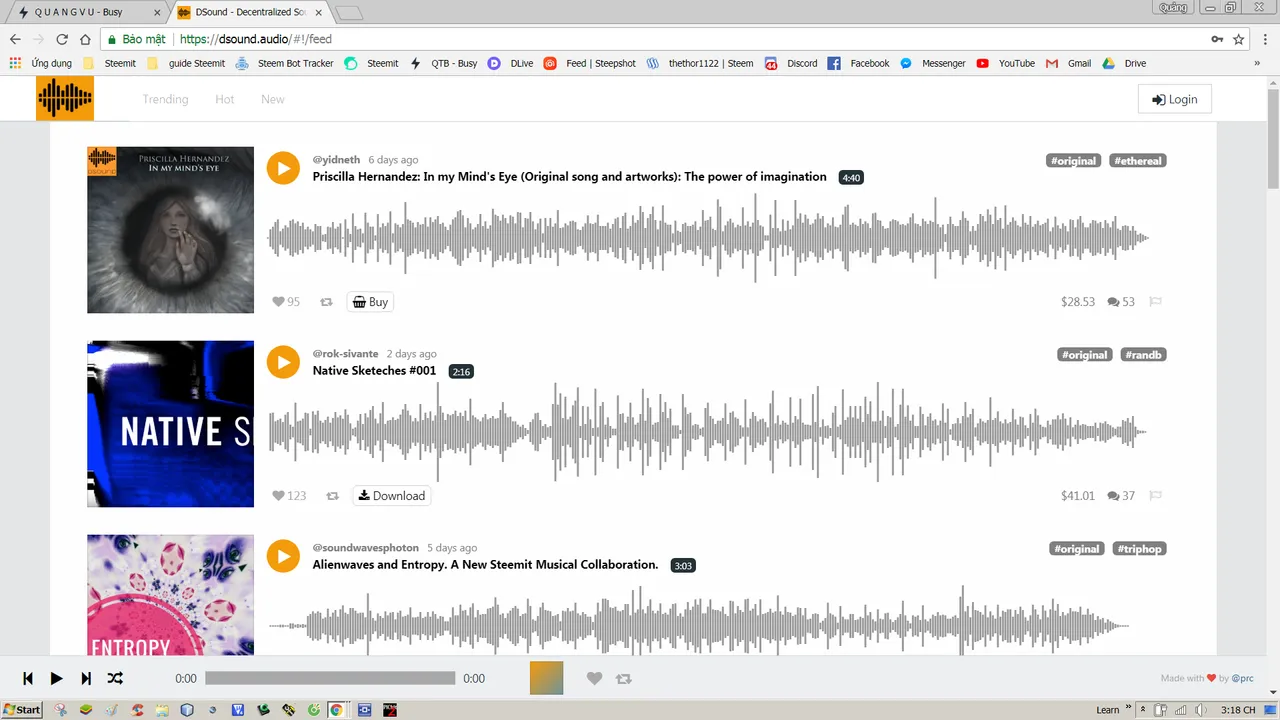Switch to the Hot tab

click(225, 99)
